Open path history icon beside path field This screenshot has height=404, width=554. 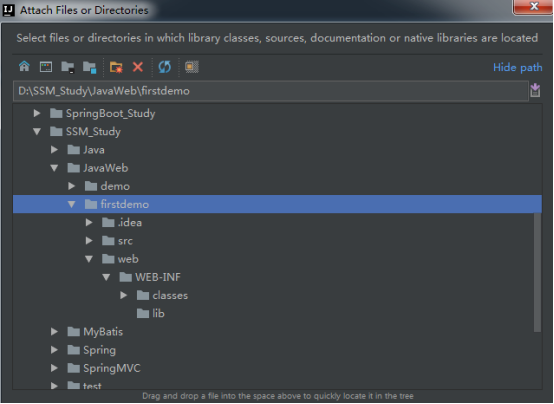[535, 90]
